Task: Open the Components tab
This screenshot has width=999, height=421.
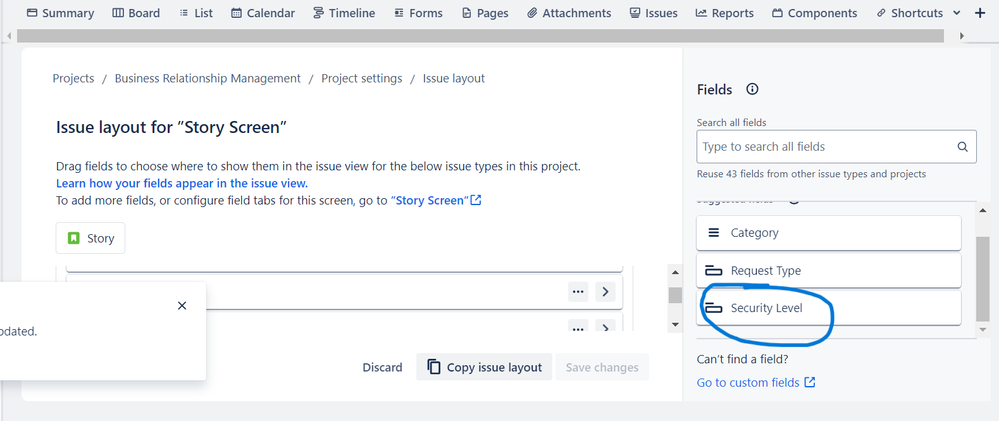Action: (814, 13)
